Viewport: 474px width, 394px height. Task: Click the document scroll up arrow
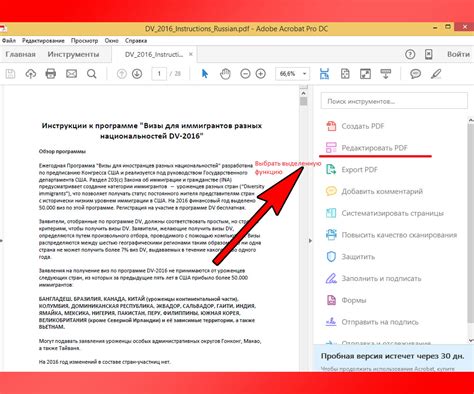[303, 92]
